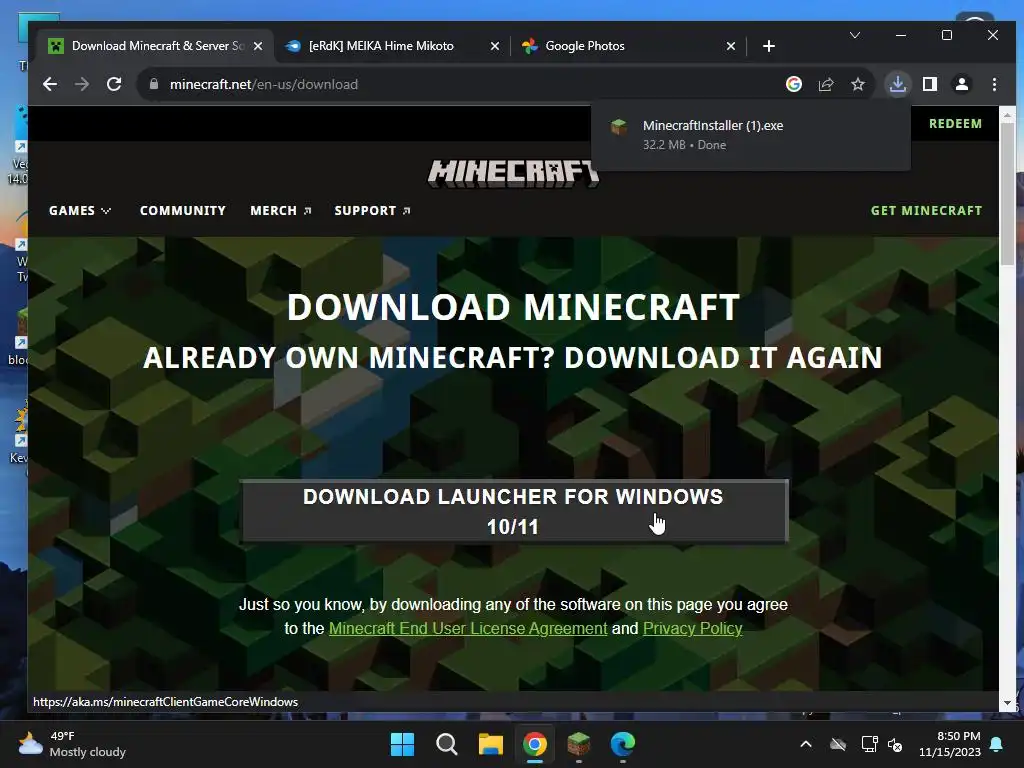Click the page scrollbar up arrow
The image size is (1024, 768).
point(1008,115)
